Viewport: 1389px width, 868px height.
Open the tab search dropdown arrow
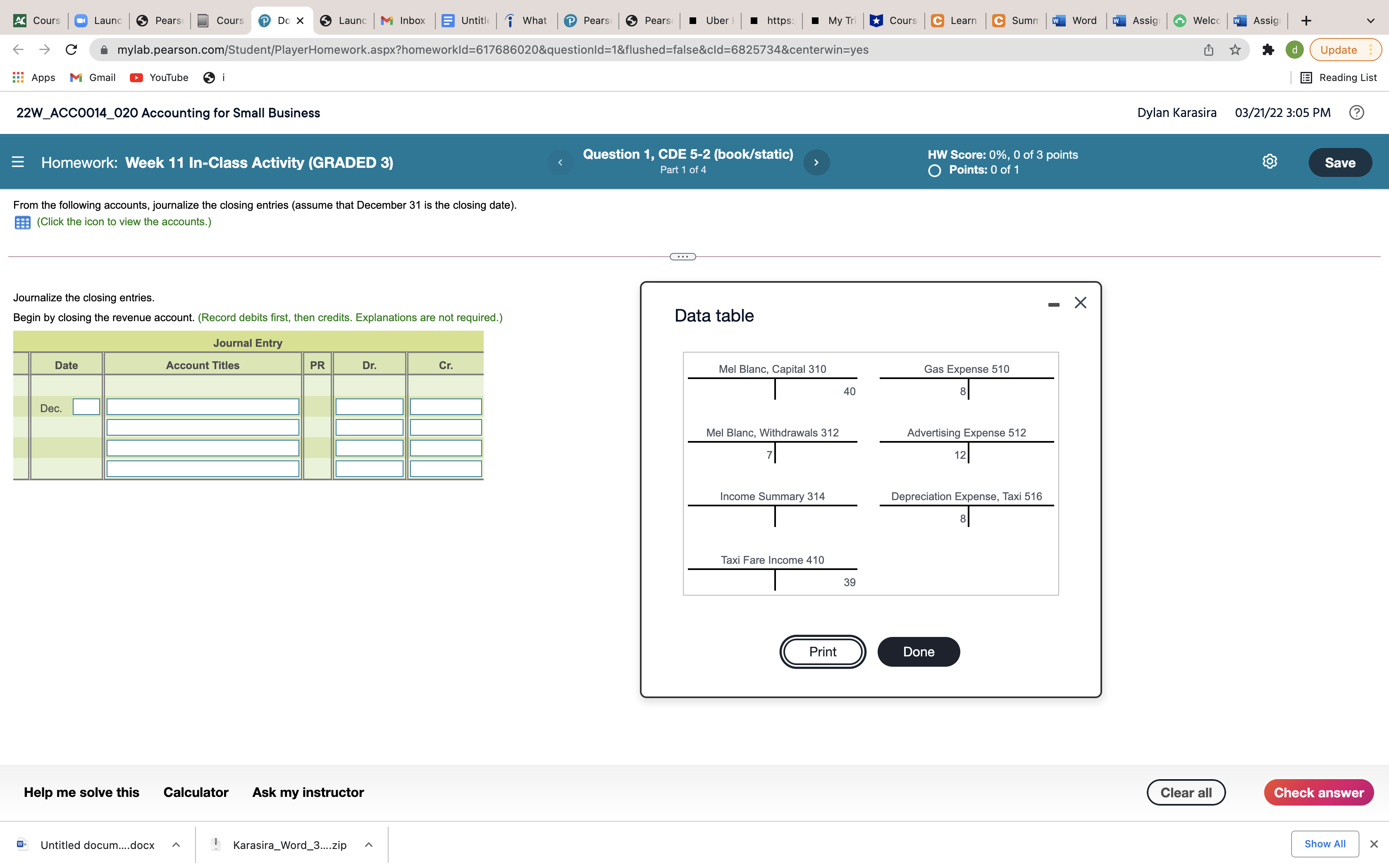point(1370,21)
